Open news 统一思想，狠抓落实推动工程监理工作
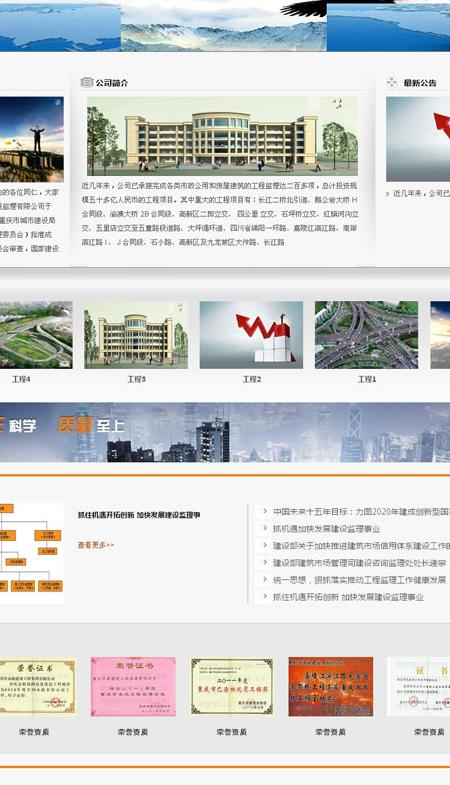The width and height of the screenshot is (450, 785). pos(359,580)
